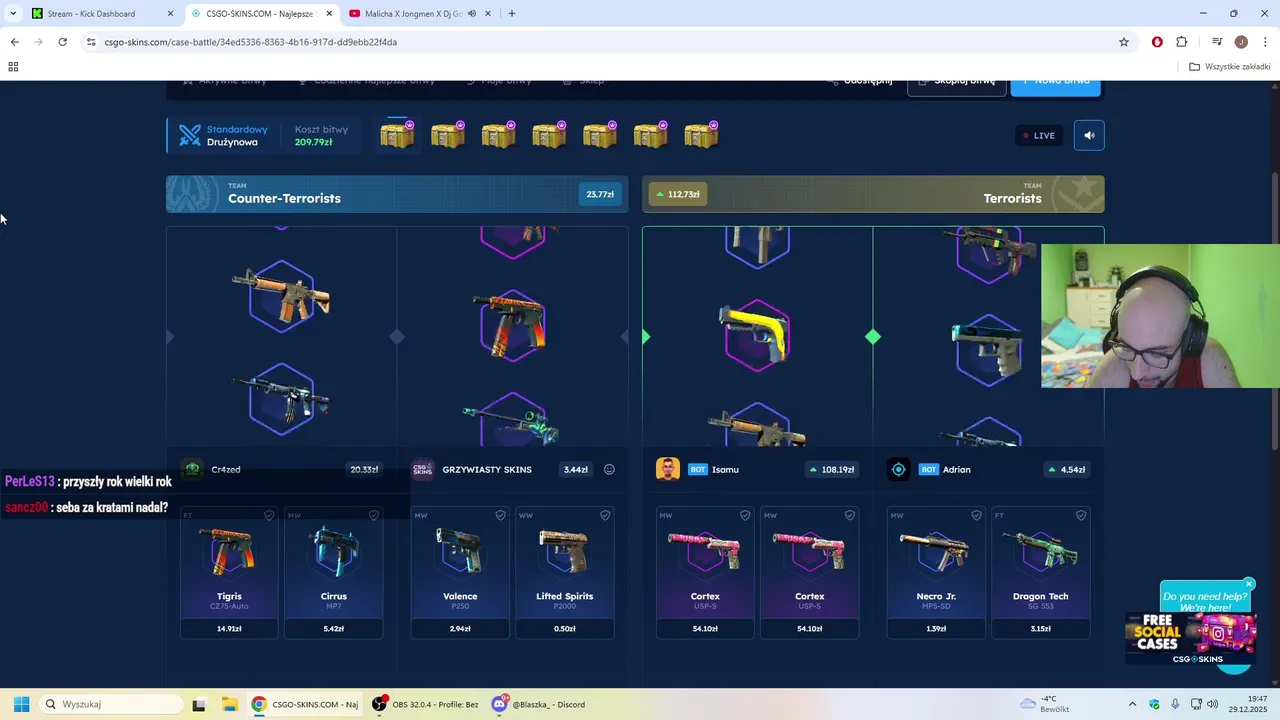The image size is (1280, 720).
Task: Click the check icon on Dragon Tech card
Action: pos(1081,515)
